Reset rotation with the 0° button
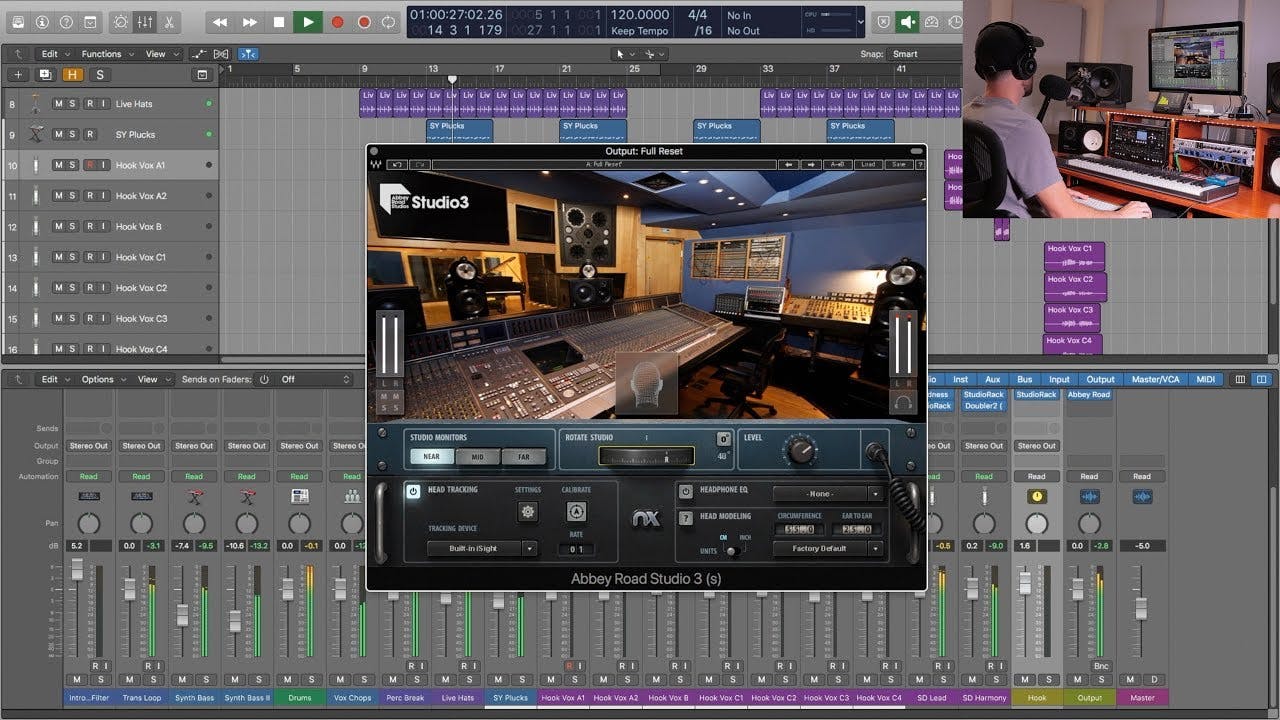The height and width of the screenshot is (720, 1280). click(x=724, y=439)
